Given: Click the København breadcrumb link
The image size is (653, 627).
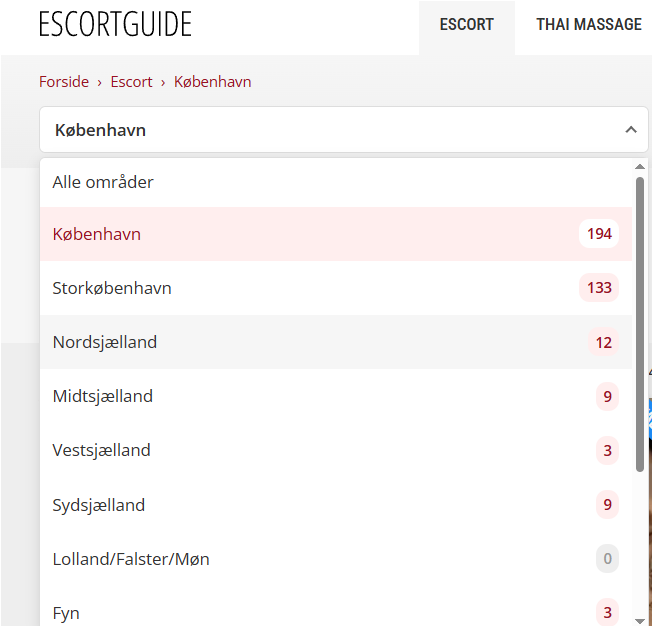Looking at the screenshot, I should click(212, 82).
